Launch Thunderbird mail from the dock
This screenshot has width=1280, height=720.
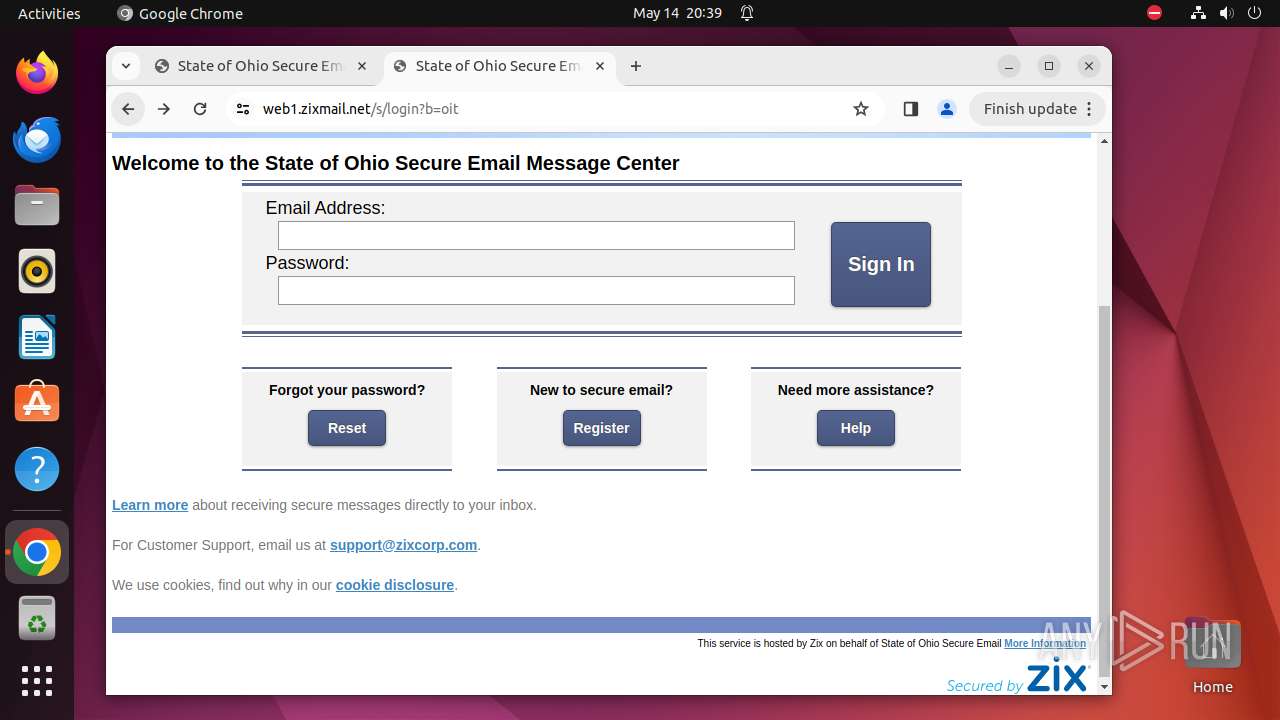(x=37, y=139)
